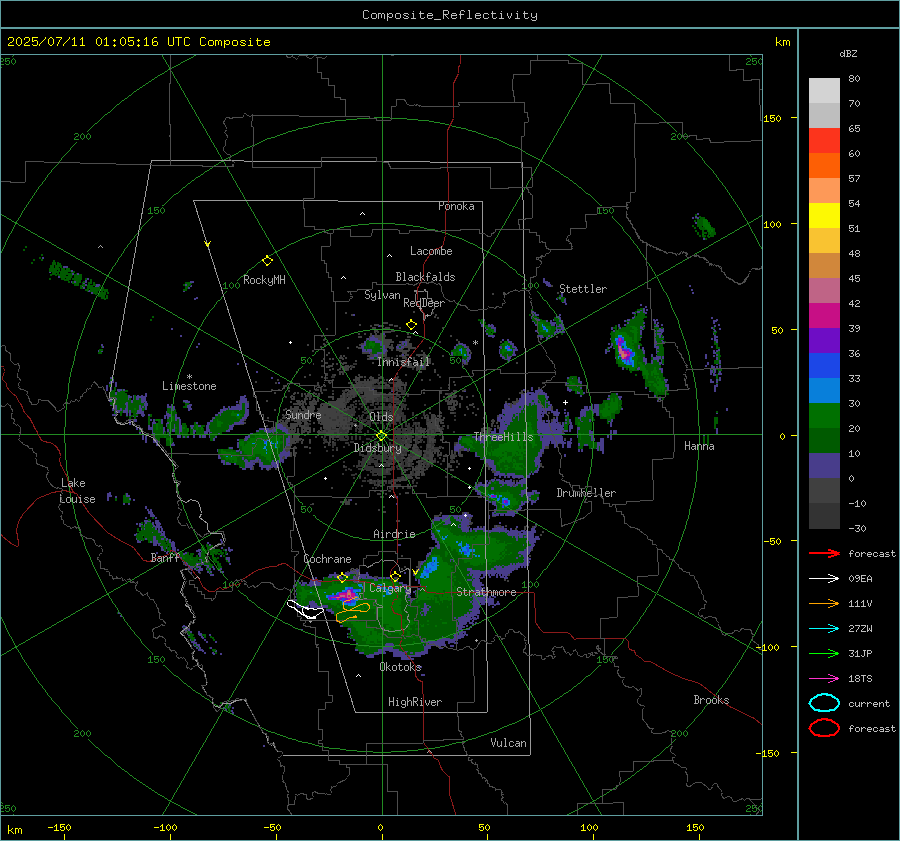
Task: Click the Red Deer city label
Action: (x=424, y=303)
